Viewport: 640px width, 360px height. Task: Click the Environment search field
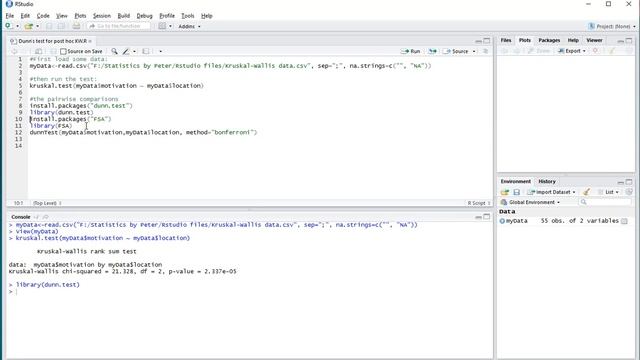(605, 202)
